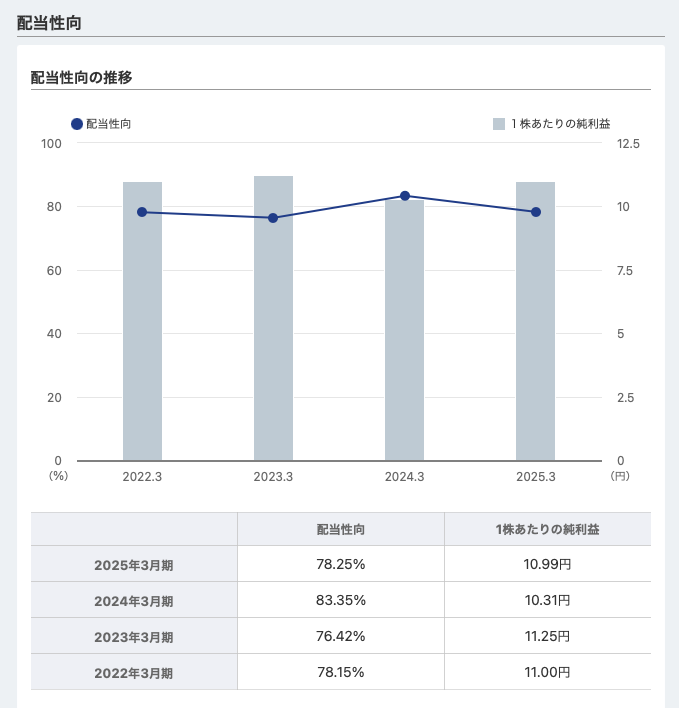
Task: Click the 83.35% cell
Action: [341, 600]
